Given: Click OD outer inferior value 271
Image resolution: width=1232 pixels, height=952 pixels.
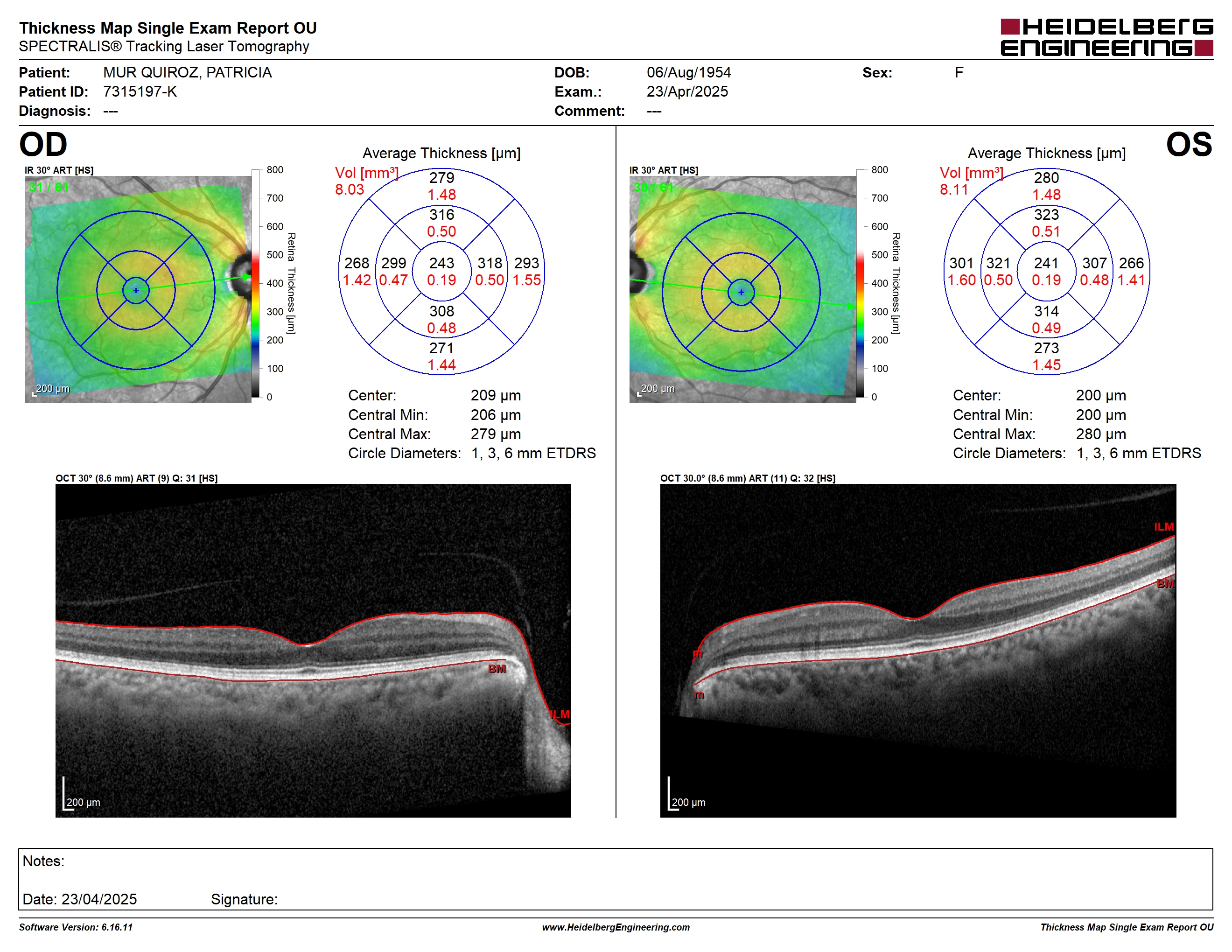Looking at the screenshot, I should click(441, 348).
